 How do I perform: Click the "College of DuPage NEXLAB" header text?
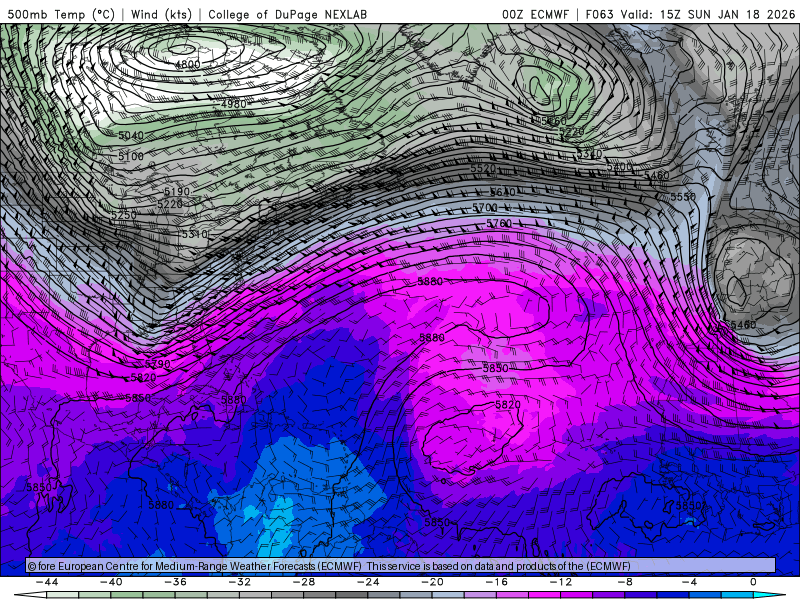pyautogui.click(x=287, y=14)
